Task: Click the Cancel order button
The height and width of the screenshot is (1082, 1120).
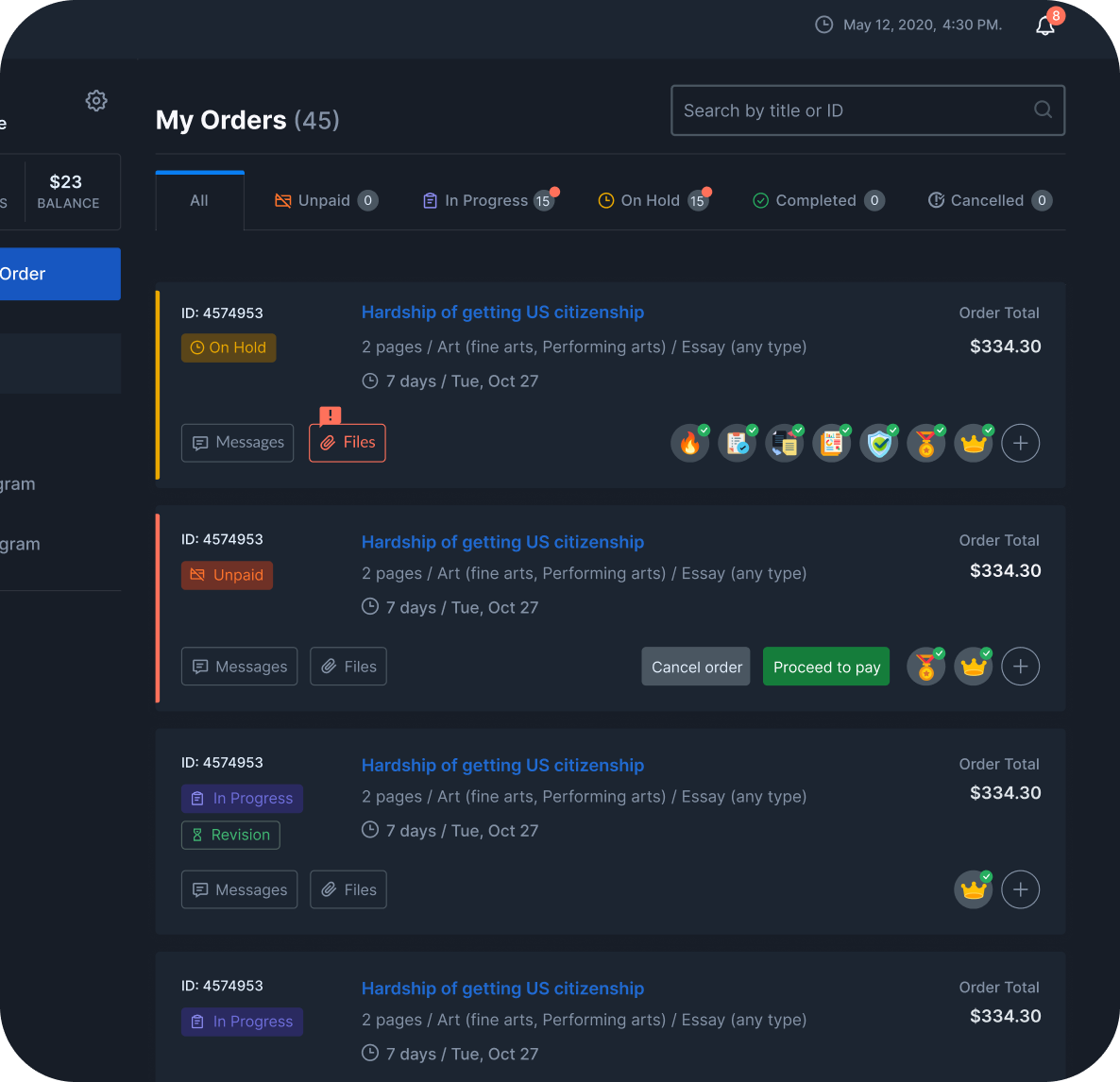Action: click(696, 667)
